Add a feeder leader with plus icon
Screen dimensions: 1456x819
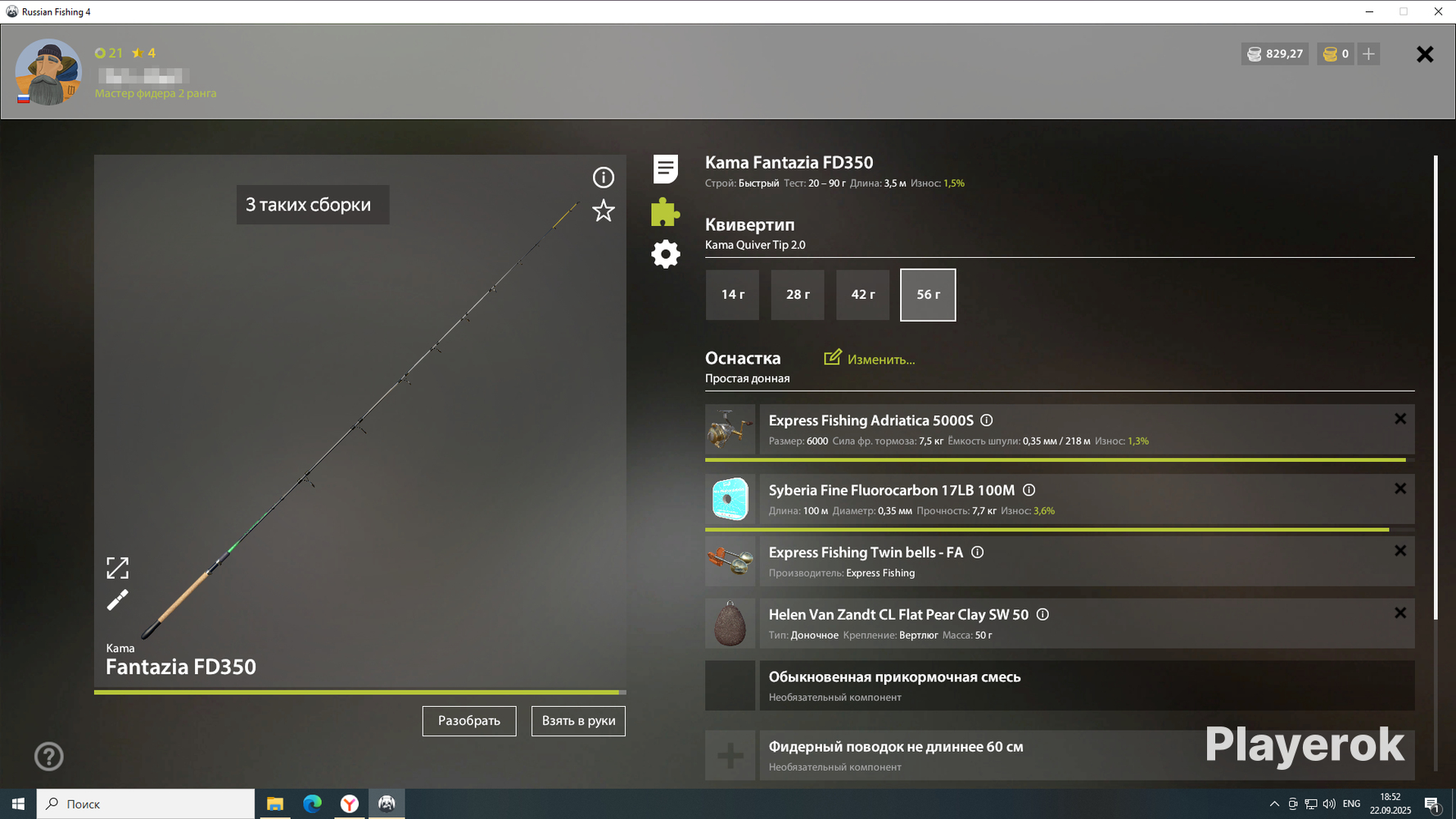[x=730, y=755]
